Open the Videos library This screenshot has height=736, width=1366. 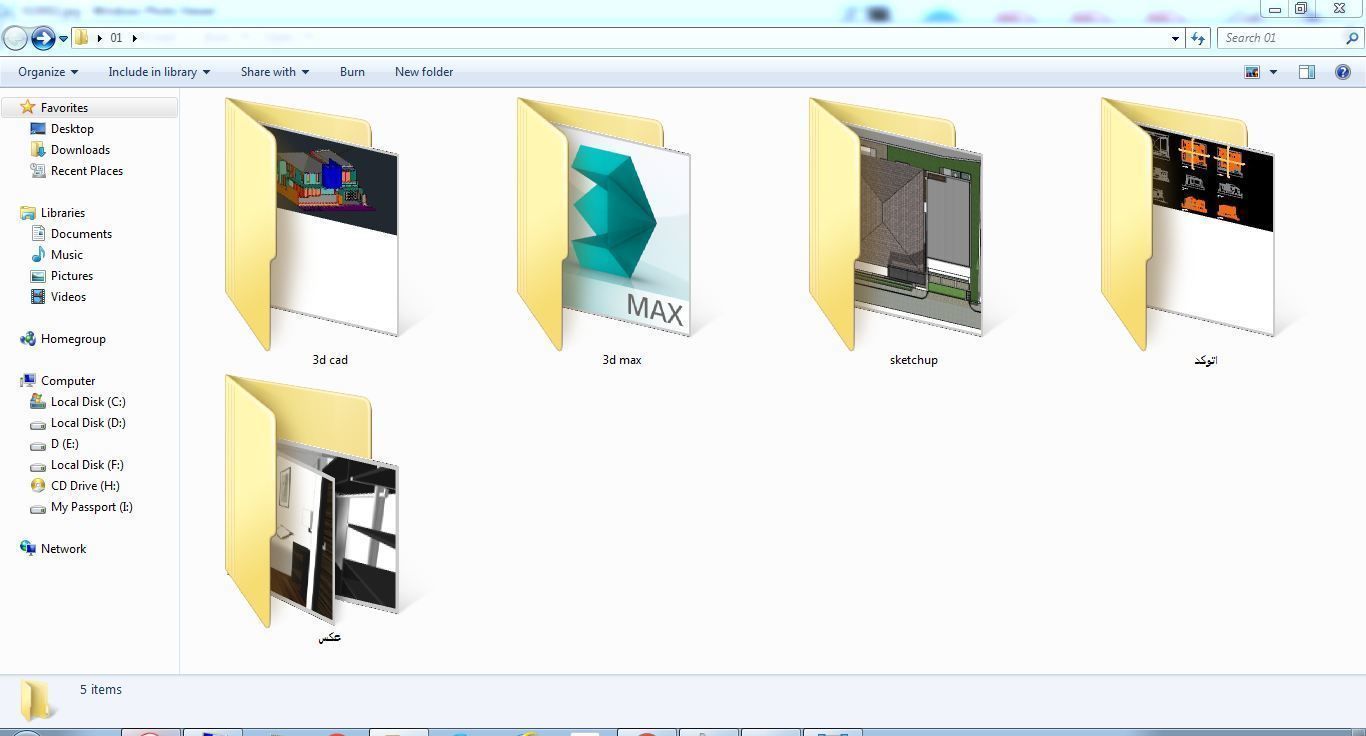click(x=68, y=297)
